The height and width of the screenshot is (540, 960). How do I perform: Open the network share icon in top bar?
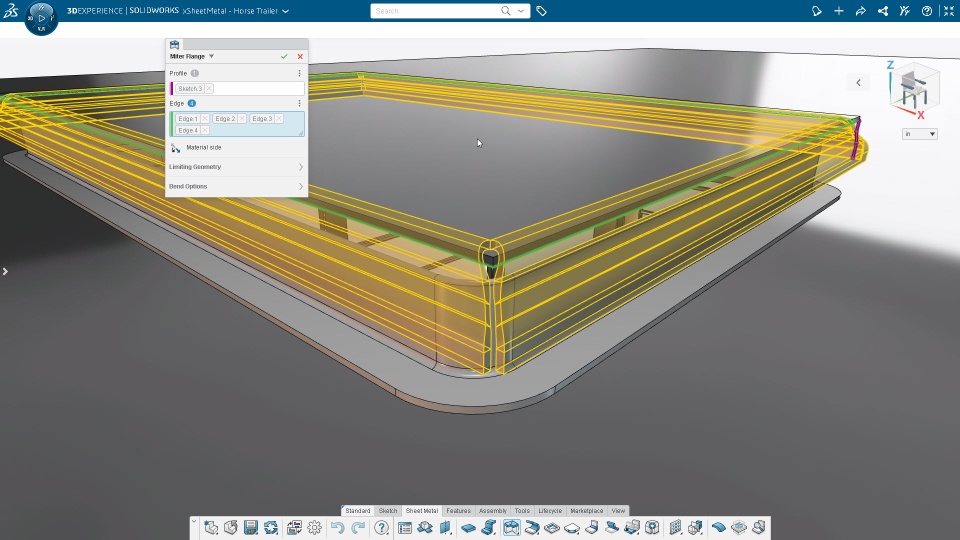(x=883, y=11)
